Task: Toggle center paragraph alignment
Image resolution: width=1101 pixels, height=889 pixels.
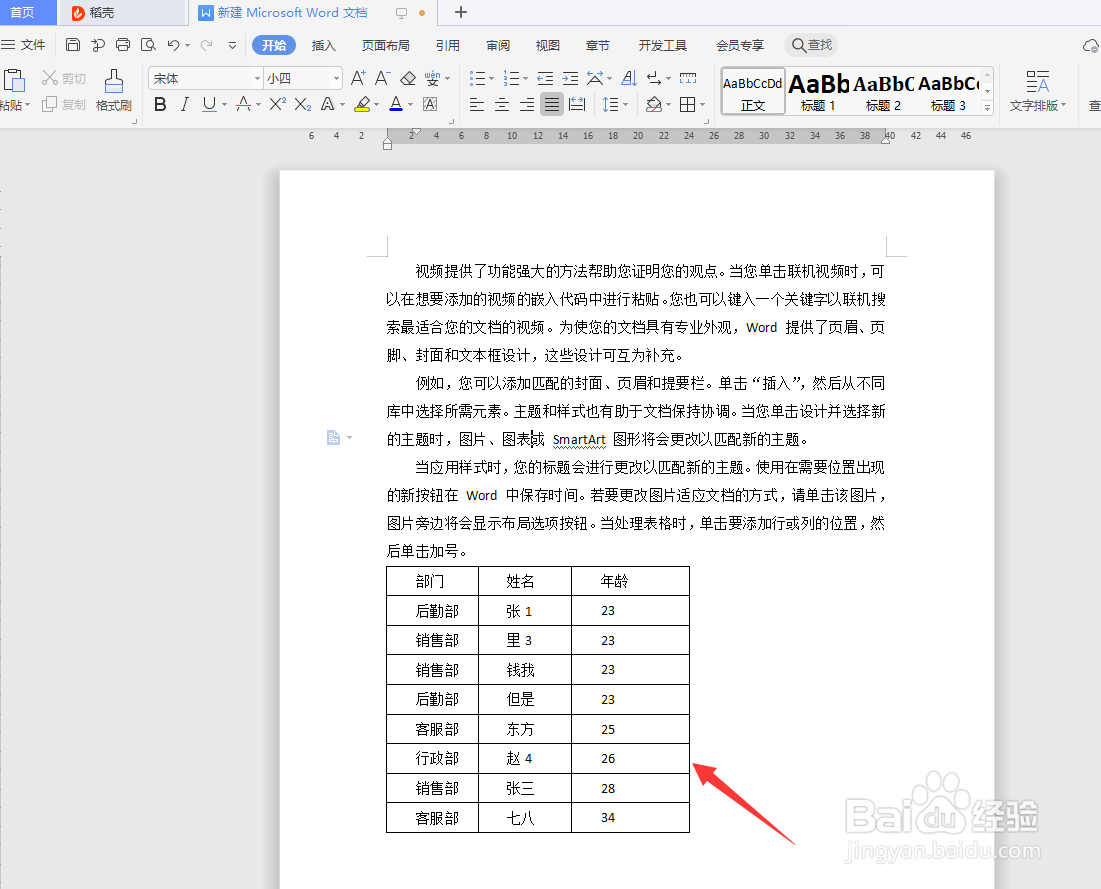Action: (502, 104)
